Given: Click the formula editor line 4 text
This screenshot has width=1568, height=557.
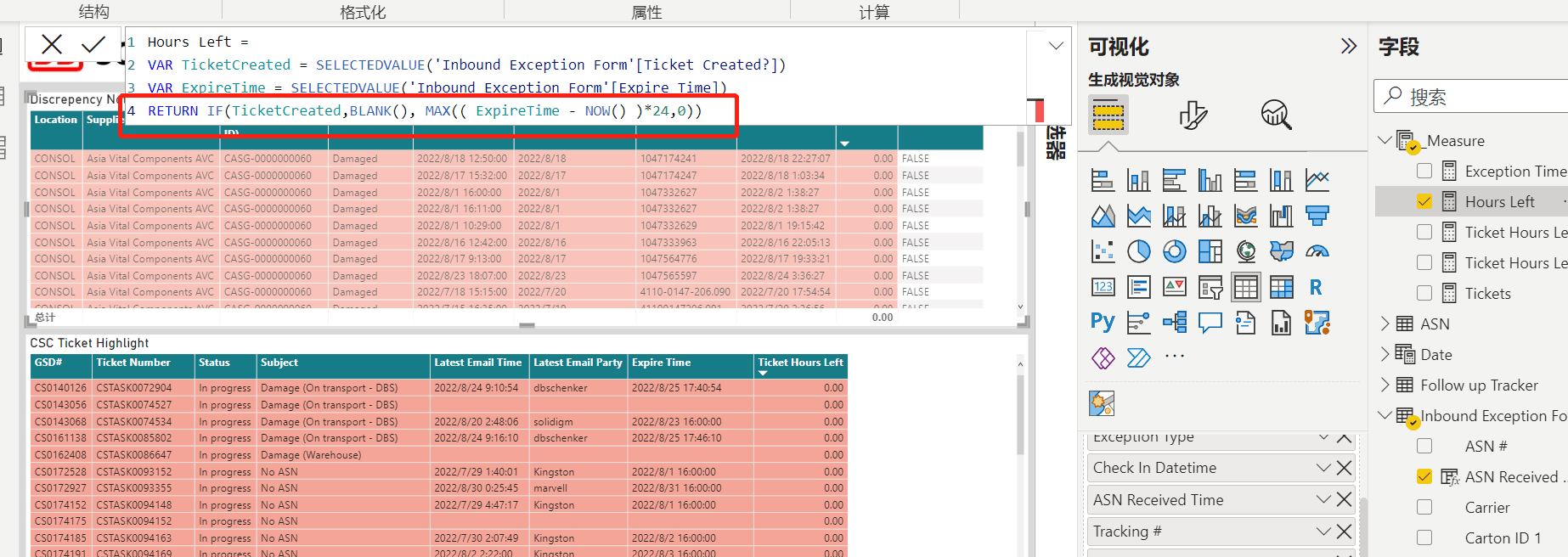Looking at the screenshot, I should (425, 110).
